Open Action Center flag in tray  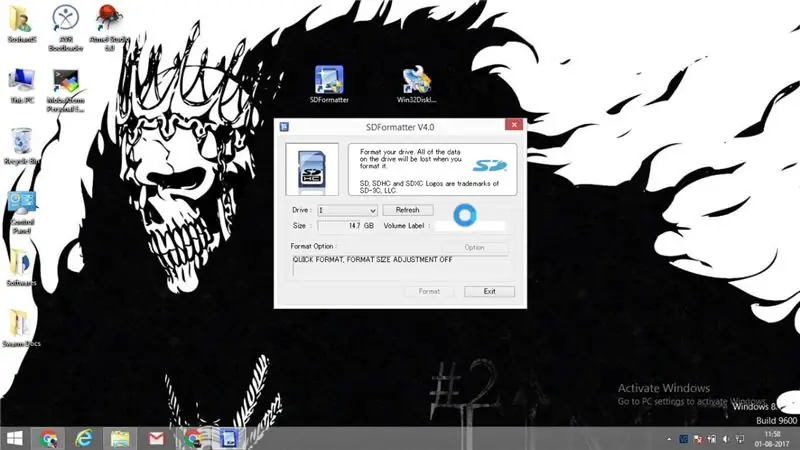(698, 439)
